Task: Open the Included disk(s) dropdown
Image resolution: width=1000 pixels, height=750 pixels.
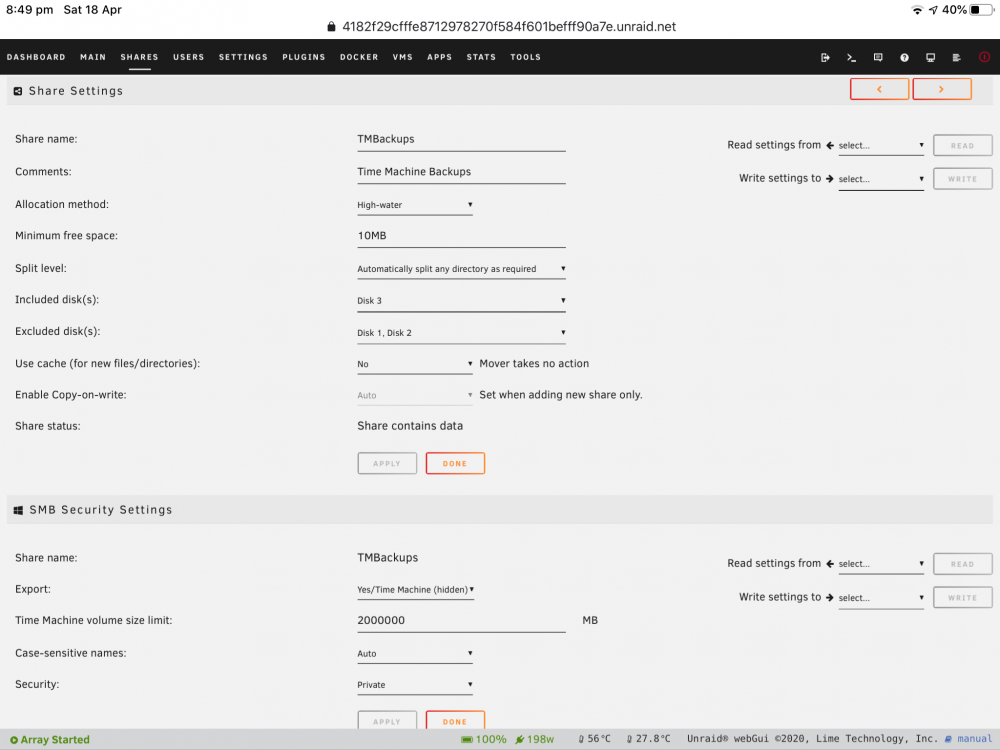Action: 461,300
